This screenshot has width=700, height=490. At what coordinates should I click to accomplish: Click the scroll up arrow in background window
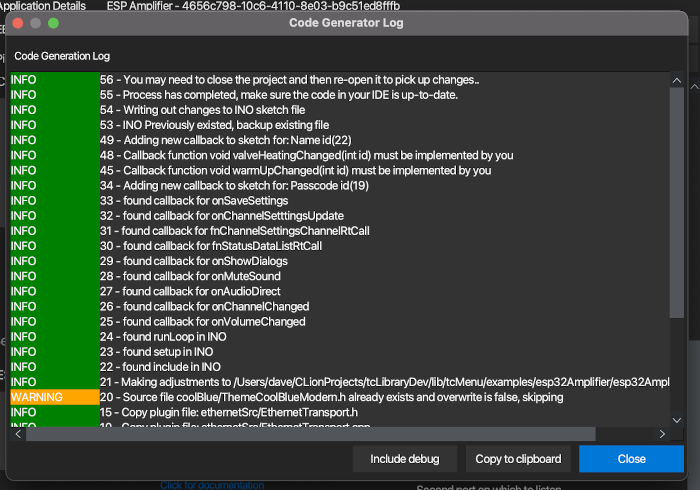pos(694,87)
